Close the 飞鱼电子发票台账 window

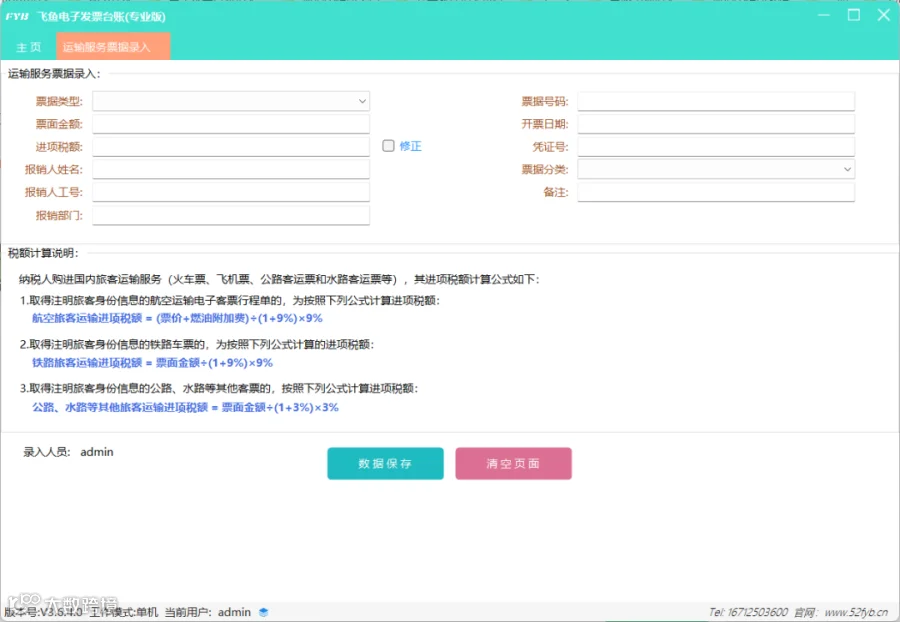coord(884,15)
